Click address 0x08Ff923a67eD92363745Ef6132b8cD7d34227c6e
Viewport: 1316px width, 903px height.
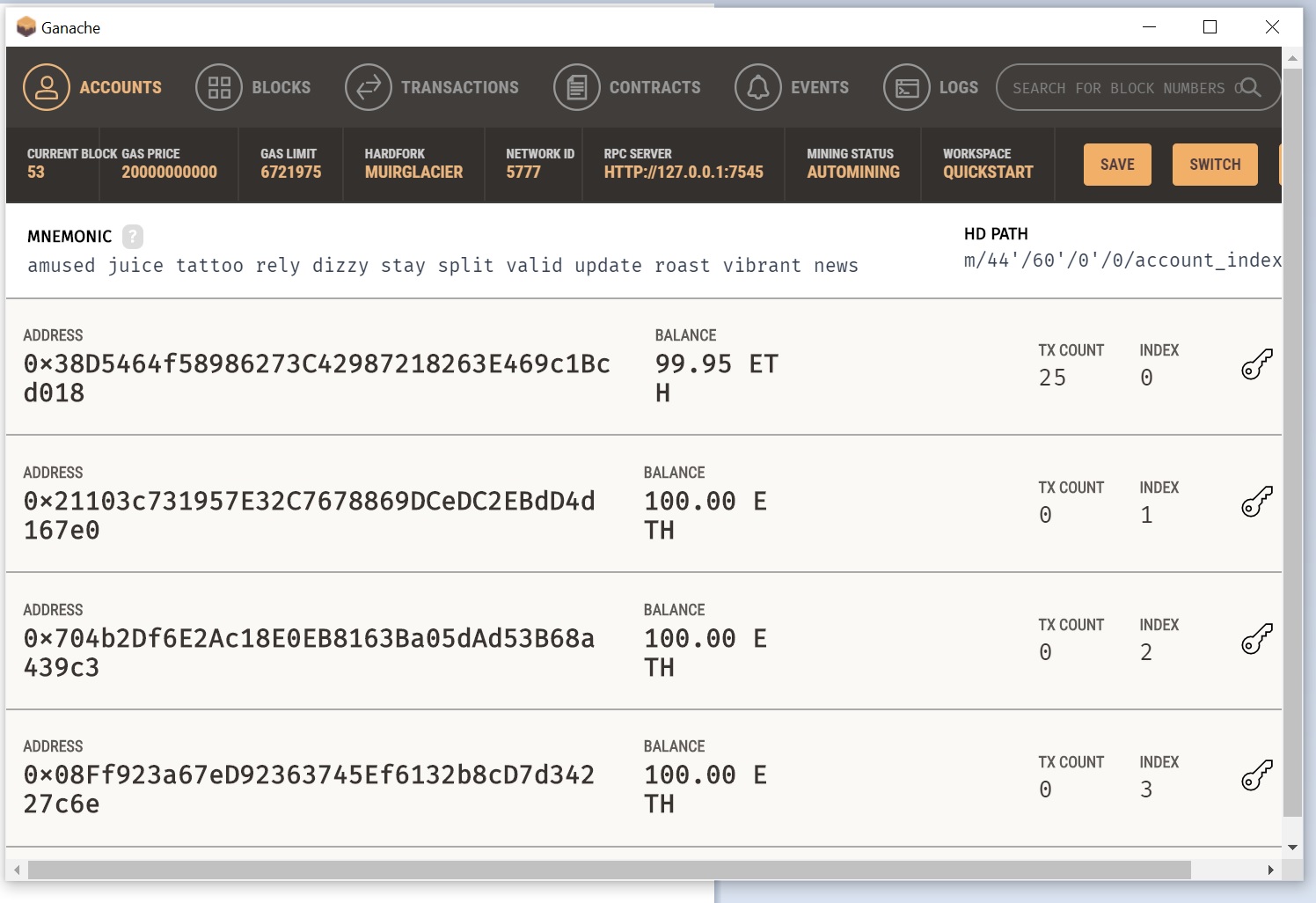click(309, 789)
